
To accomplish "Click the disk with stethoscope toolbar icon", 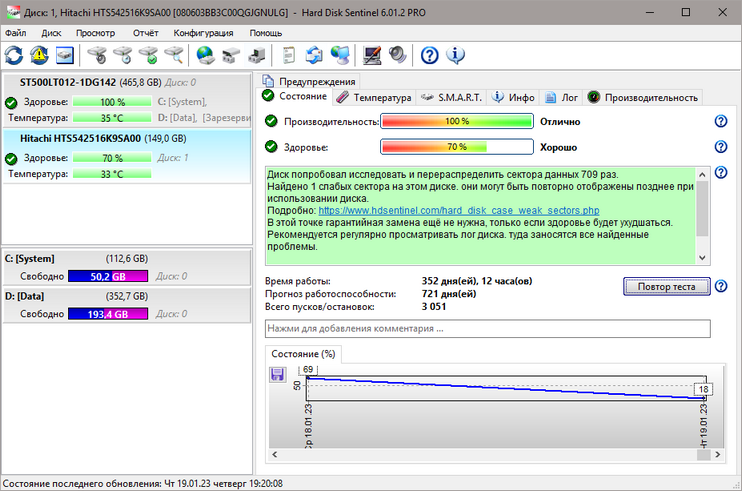I will pos(97,55).
